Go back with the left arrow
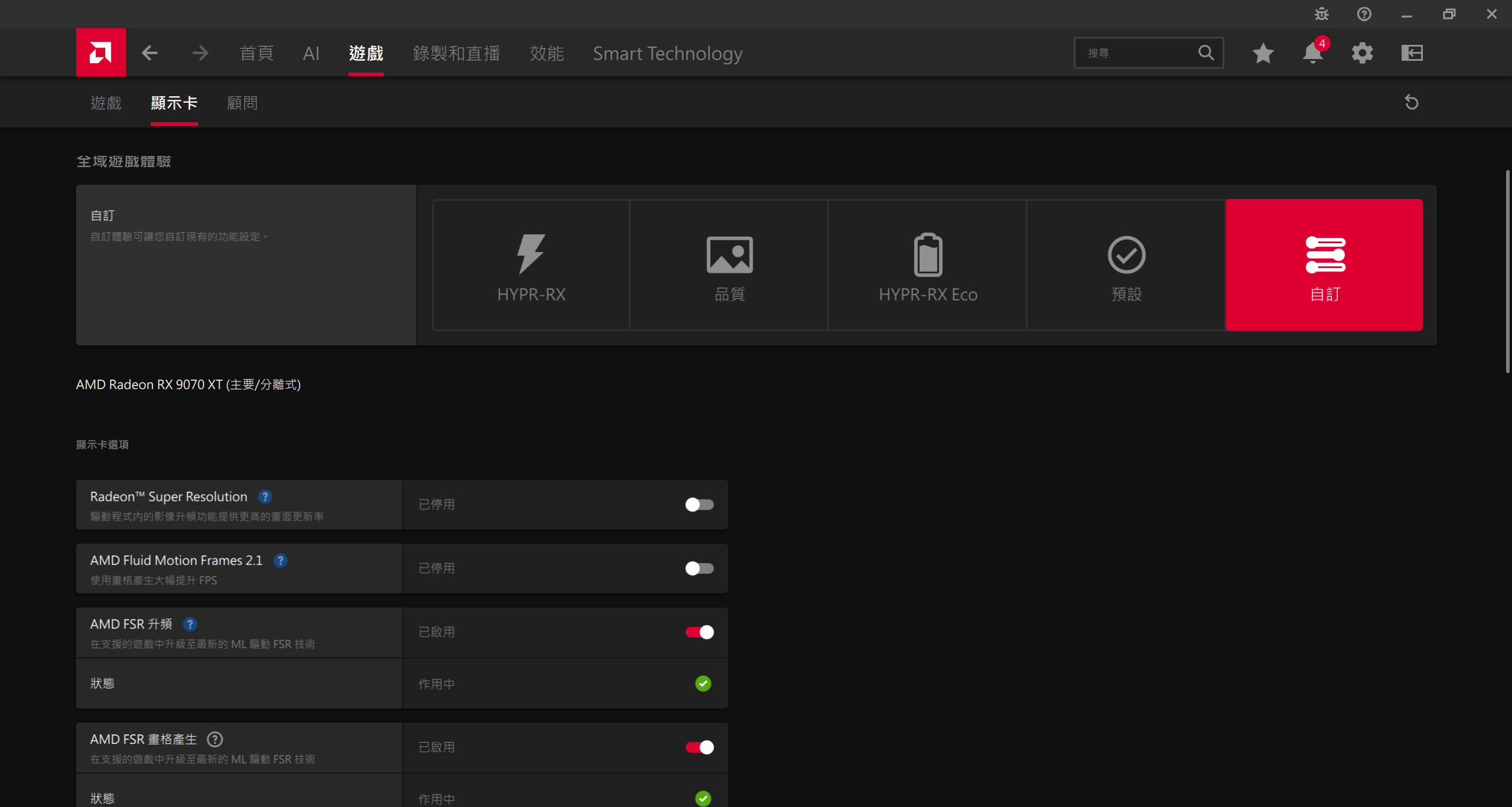 coord(150,53)
